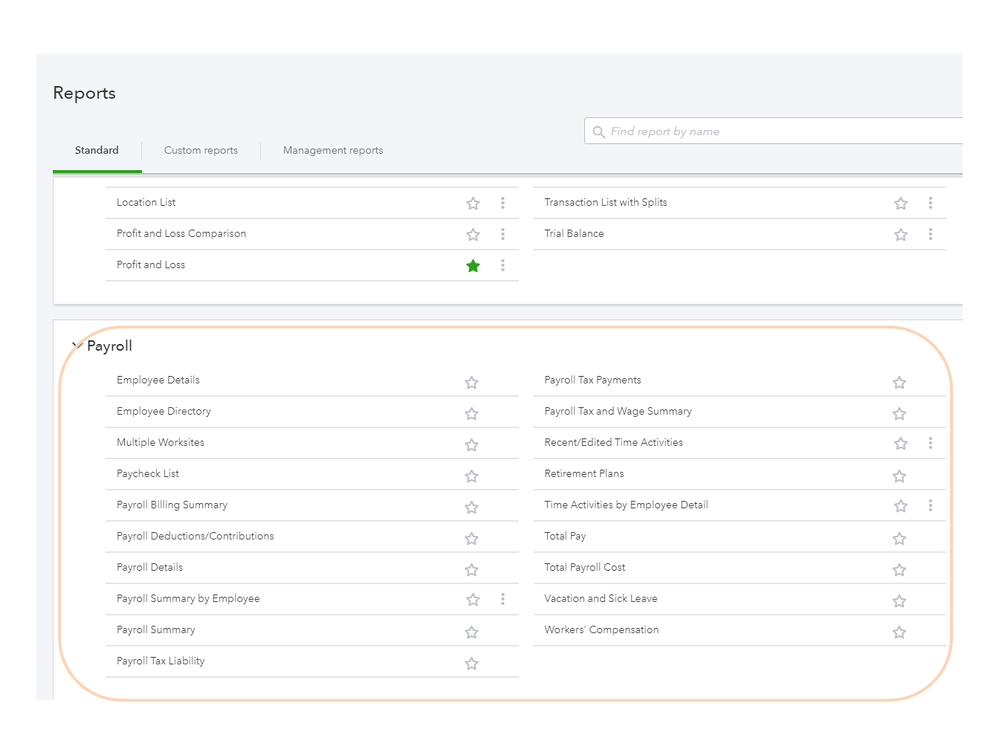Switch to the Management reports tab
Screen dimensions: 999x749
333,151
